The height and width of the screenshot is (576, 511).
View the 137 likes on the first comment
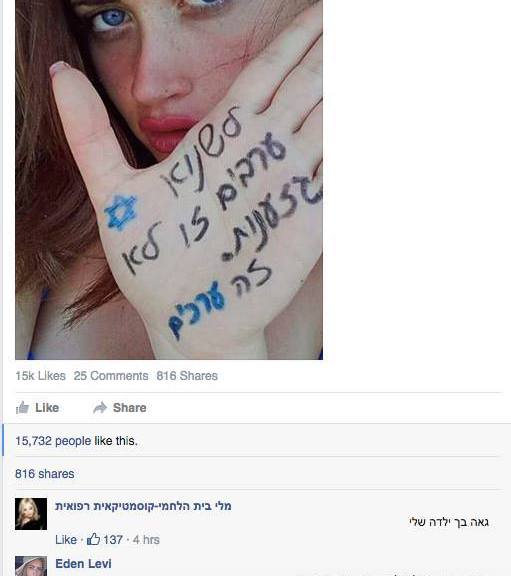(x=113, y=540)
